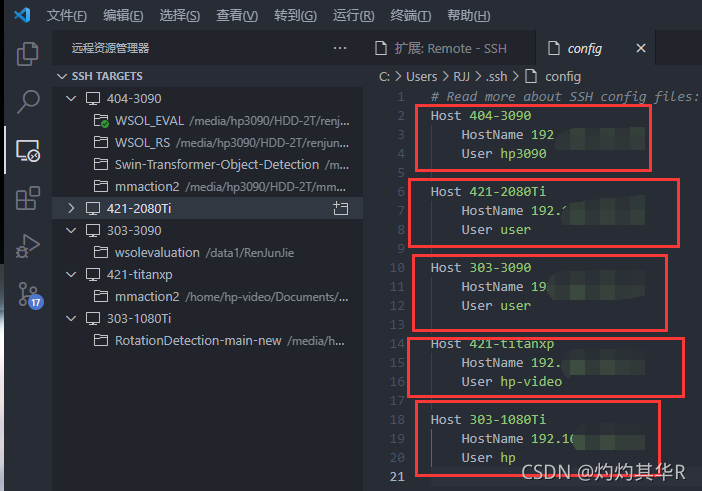Open the 编辑(E) menu
Viewport: 702px width, 491px height.
point(123,16)
